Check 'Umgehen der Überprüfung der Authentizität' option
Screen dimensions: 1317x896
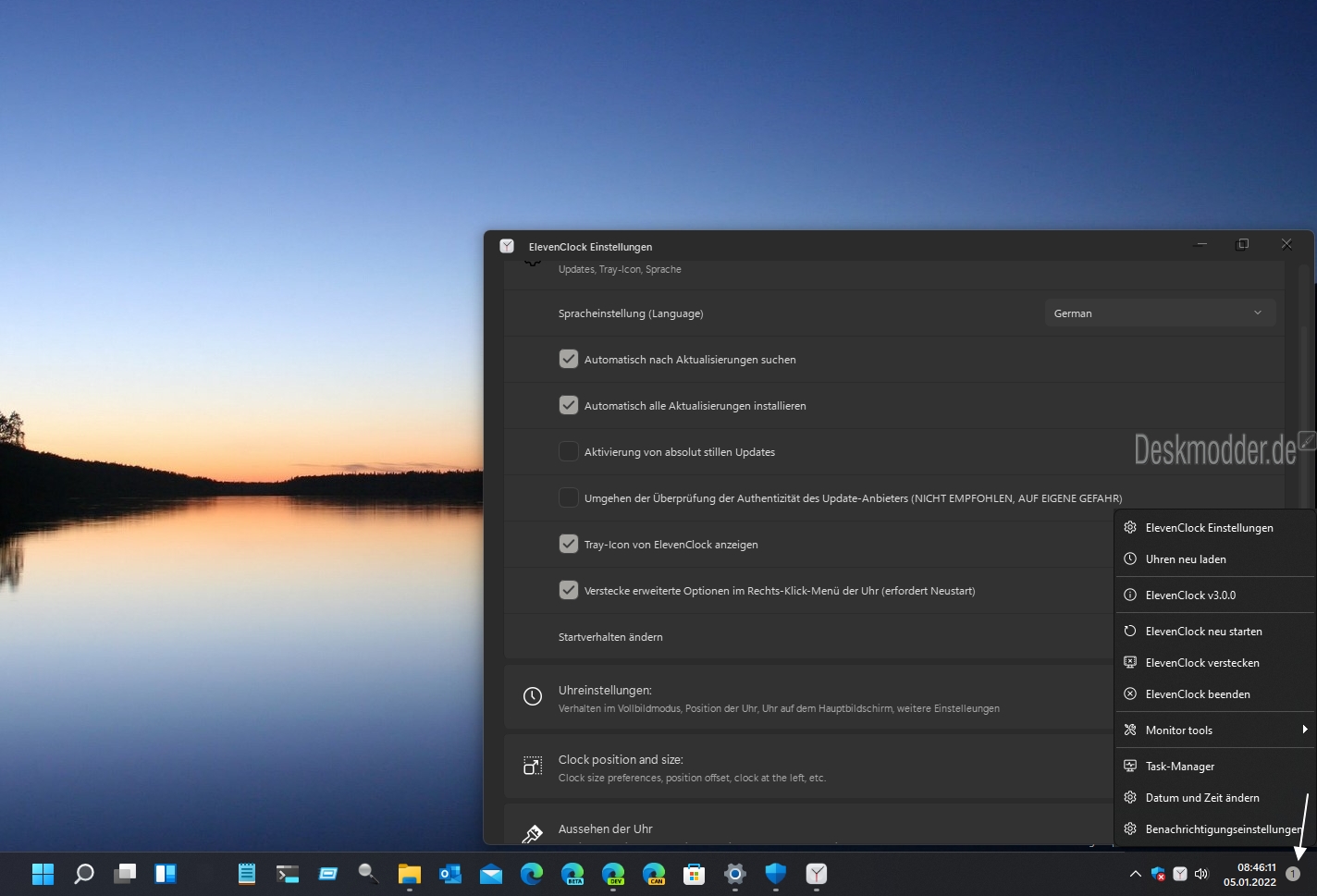[569, 497]
